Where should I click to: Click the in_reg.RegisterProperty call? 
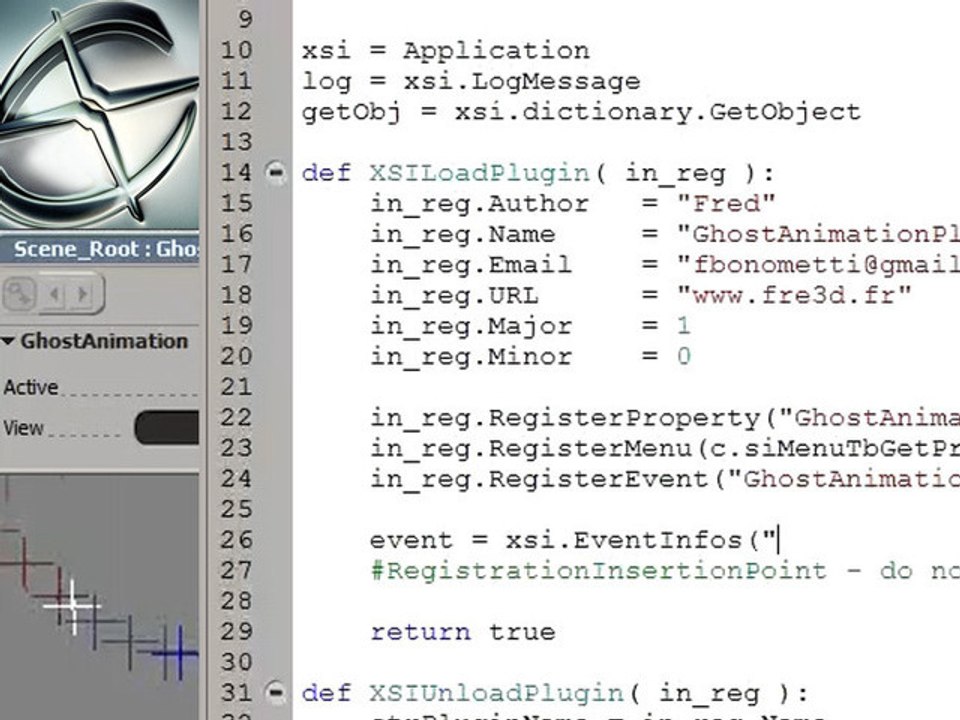[x=665, y=418]
